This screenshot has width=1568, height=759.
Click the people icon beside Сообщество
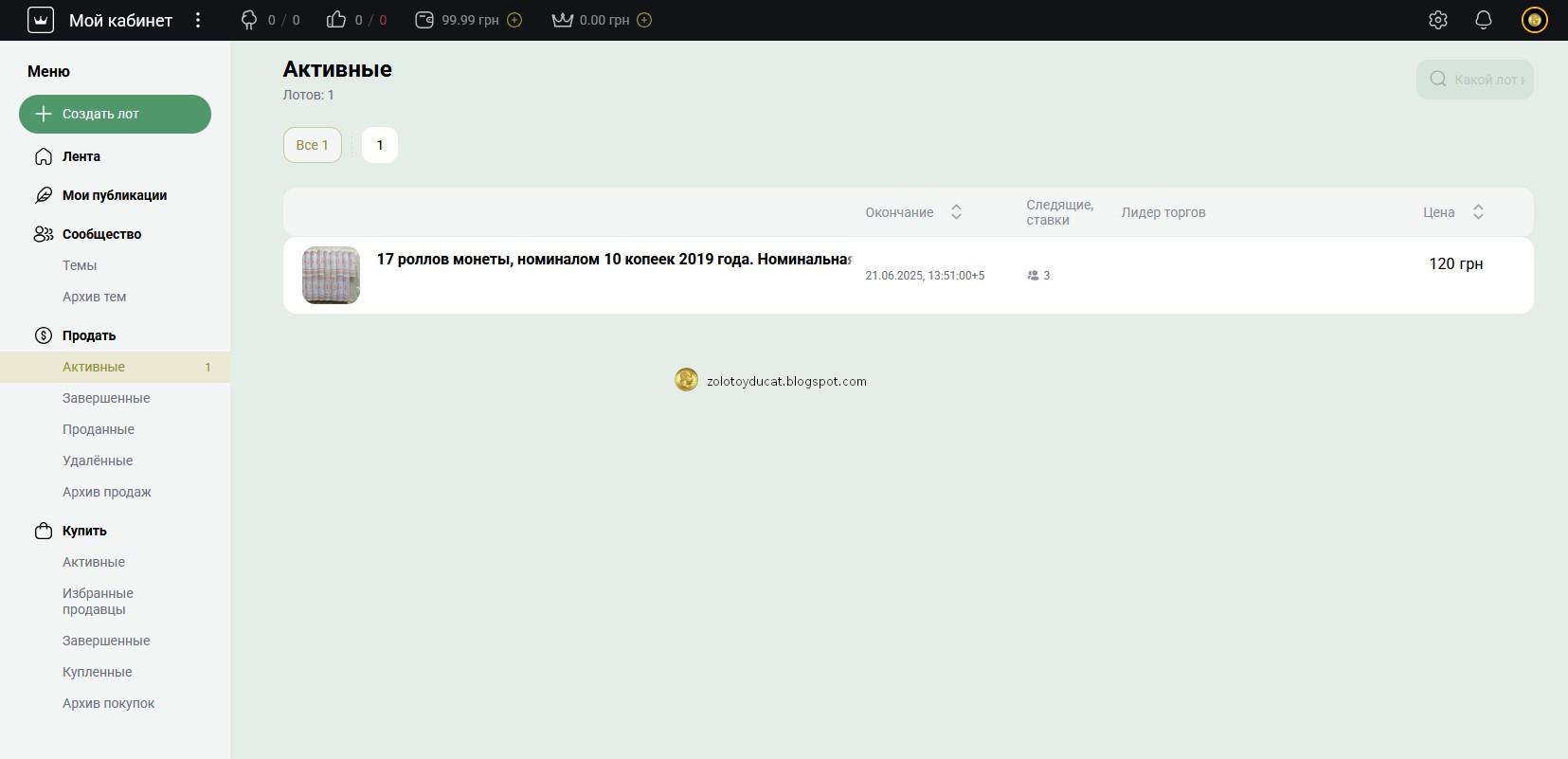click(x=44, y=234)
